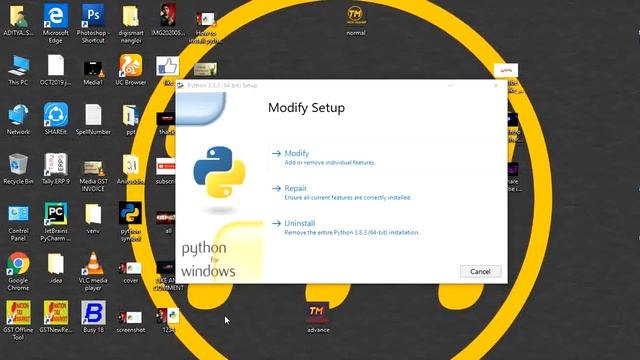The image size is (640, 360).
Task: Click the Cancel button in setup
Action: [x=480, y=271]
